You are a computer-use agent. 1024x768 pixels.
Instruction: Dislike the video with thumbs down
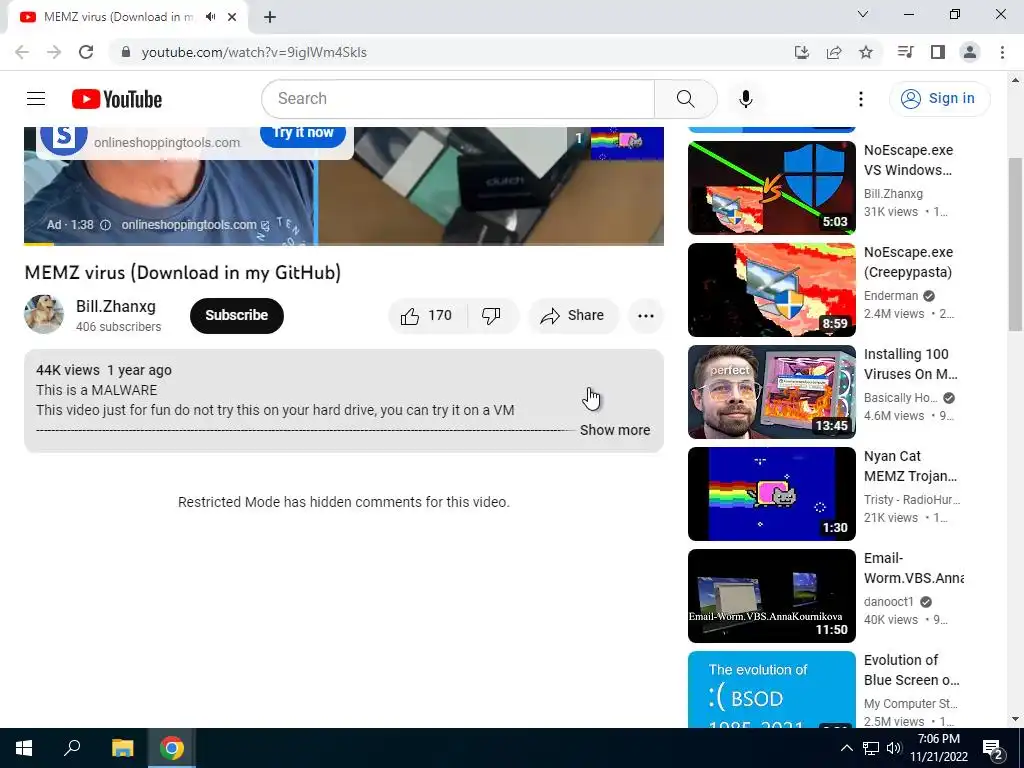pos(491,315)
